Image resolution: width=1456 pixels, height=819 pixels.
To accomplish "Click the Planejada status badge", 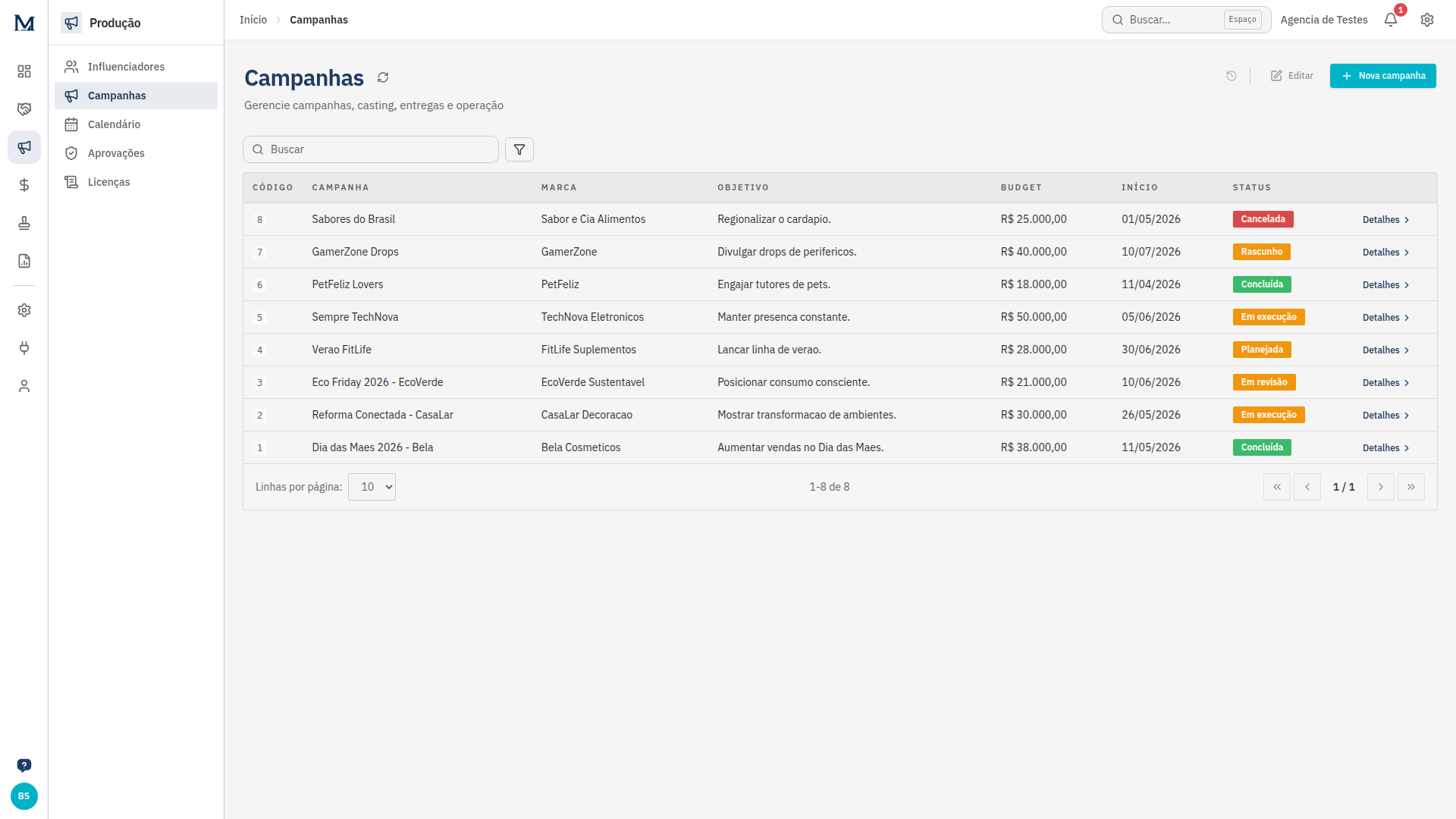I will pos(1262,350).
